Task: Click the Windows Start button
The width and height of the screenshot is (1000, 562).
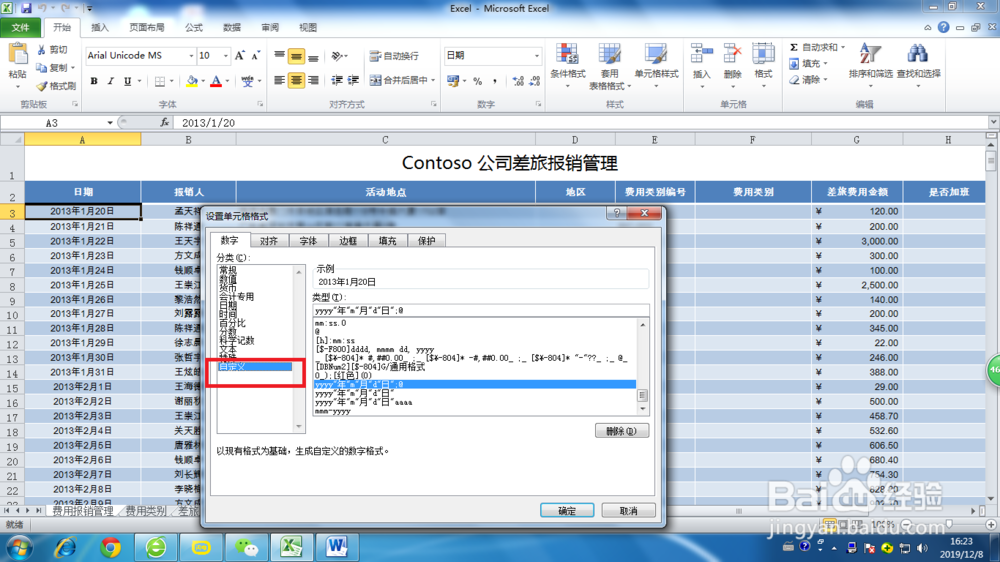Action: point(19,547)
